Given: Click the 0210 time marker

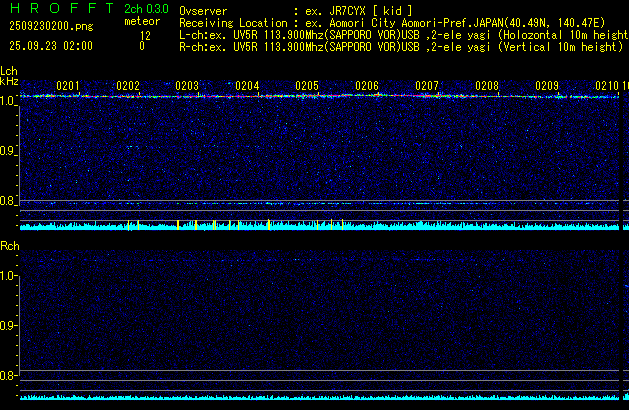Looking at the screenshot, I should coord(606,86).
